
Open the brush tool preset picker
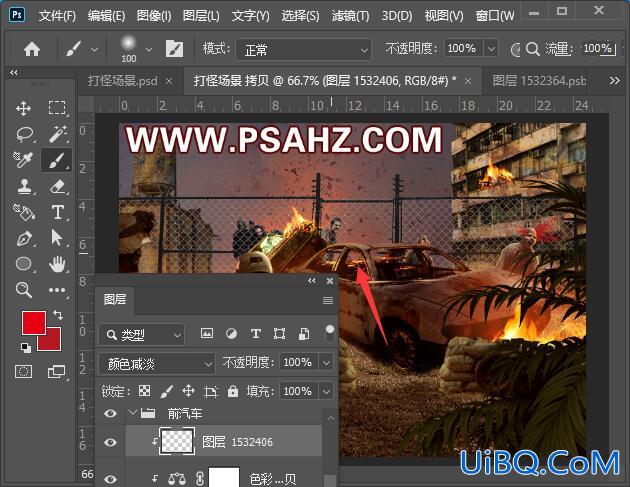tap(82, 50)
